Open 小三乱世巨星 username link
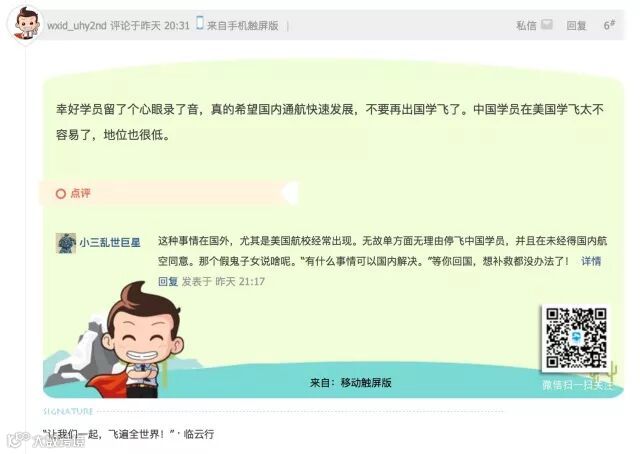The width and height of the screenshot is (640, 454). tap(110, 243)
